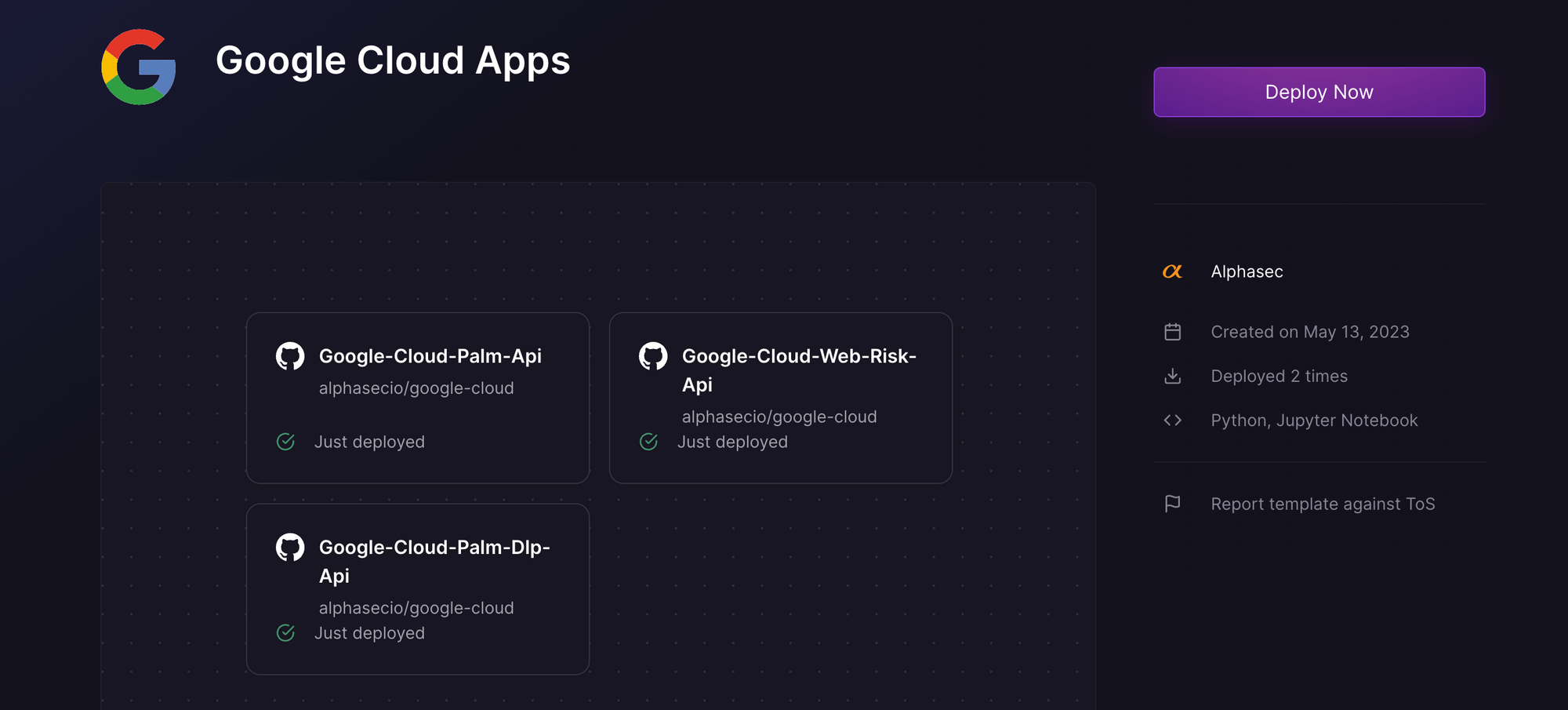This screenshot has height=710, width=1568.
Task: Select the Alphasec profile name
Action: (x=1247, y=271)
